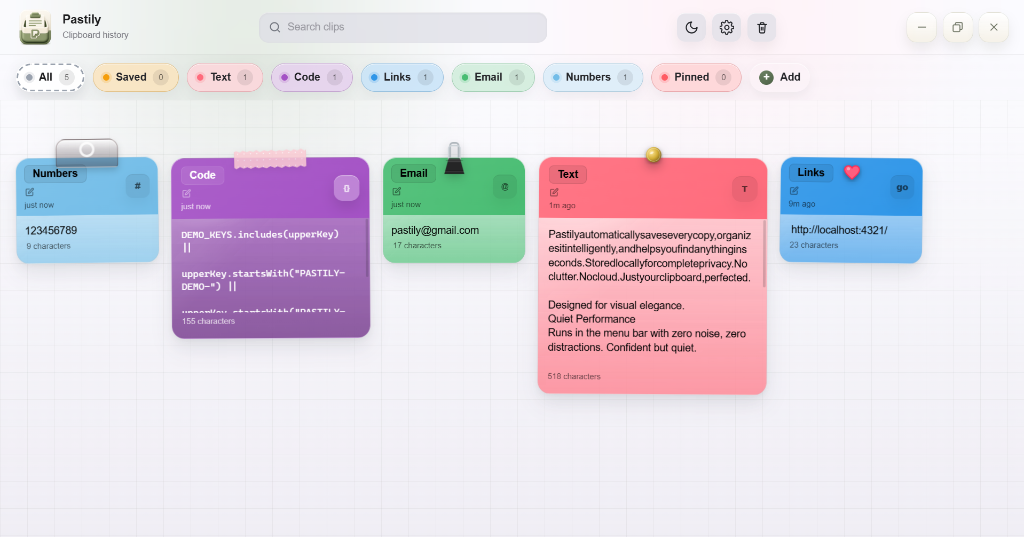The image size is (1024, 537).
Task: Click the '1m ago' timestamp
Action: click(x=562, y=205)
